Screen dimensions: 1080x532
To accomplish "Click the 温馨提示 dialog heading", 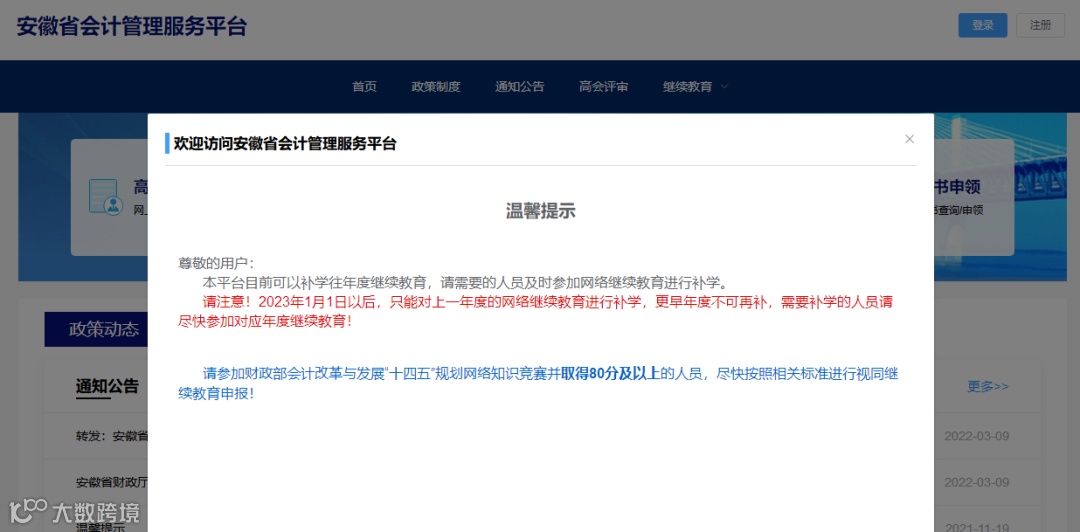I will 541,212.
